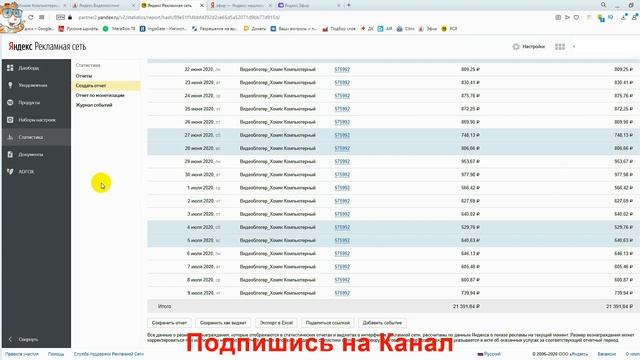The image size is (640, 360).
Task: Open Вакансии footer link
Action: (607, 354)
